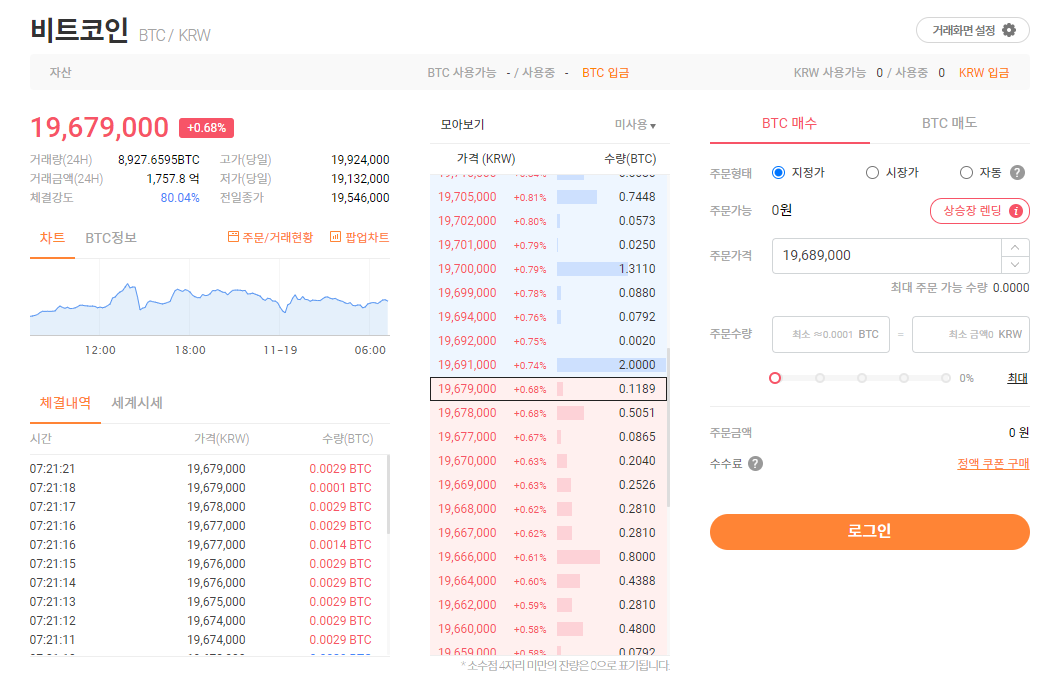Decrease order price with down arrow
Viewport: 1052px width, 695px height.
(1015, 264)
